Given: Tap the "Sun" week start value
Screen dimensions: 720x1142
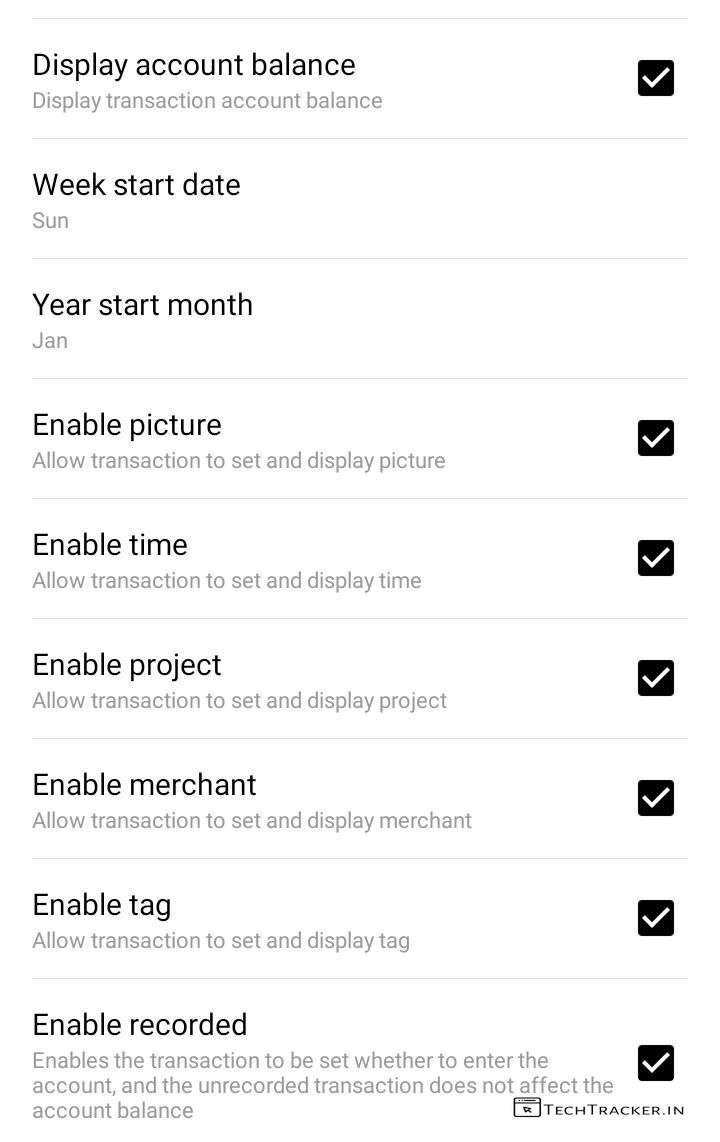Looking at the screenshot, I should point(50,221).
